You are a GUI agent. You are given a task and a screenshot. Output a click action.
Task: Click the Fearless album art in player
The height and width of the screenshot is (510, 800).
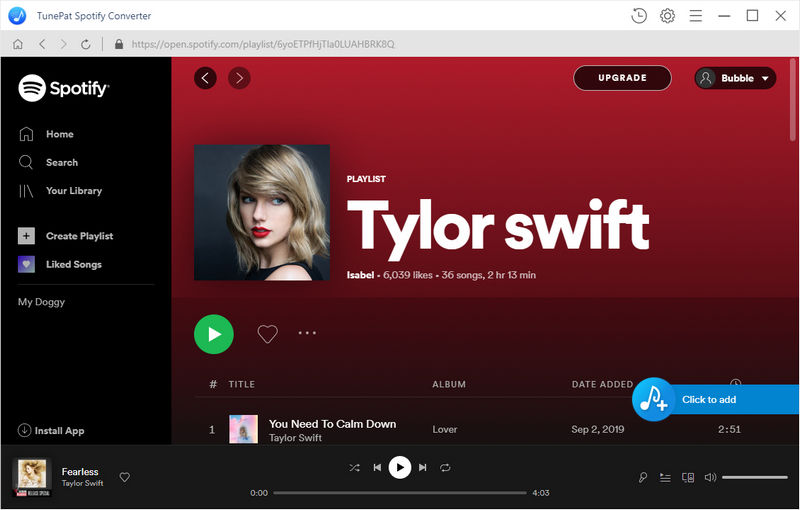32,478
